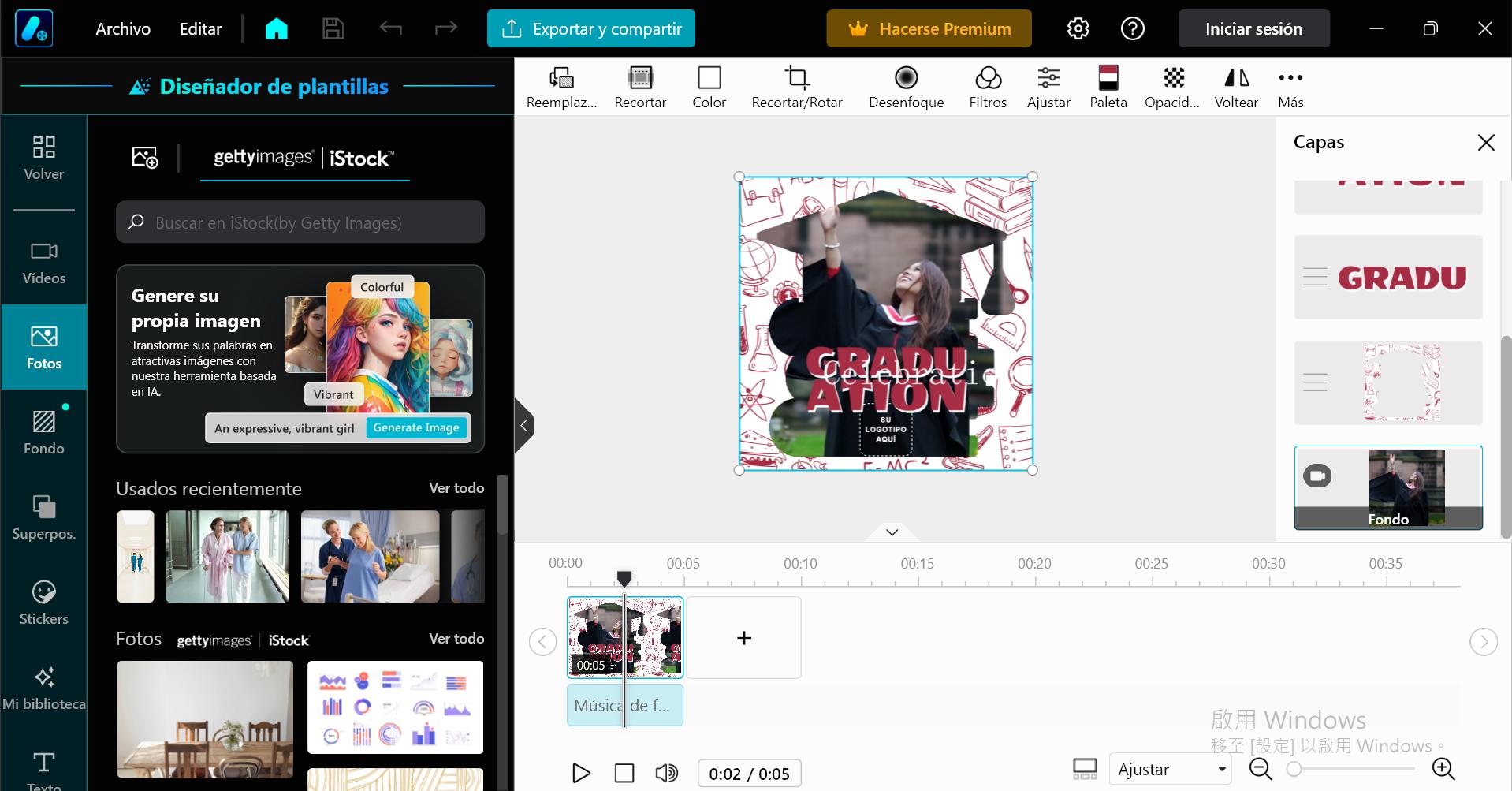The width and height of the screenshot is (1512, 791).
Task: Open the Vídeos sidebar section
Action: (44, 263)
